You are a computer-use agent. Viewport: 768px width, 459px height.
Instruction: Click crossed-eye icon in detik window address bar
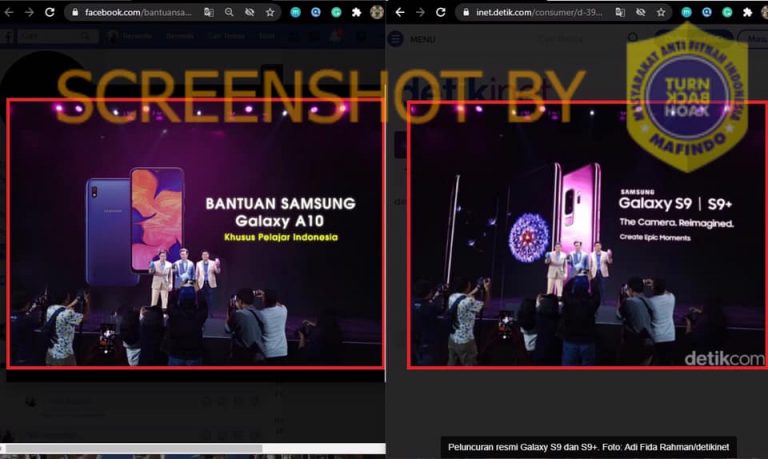640,12
